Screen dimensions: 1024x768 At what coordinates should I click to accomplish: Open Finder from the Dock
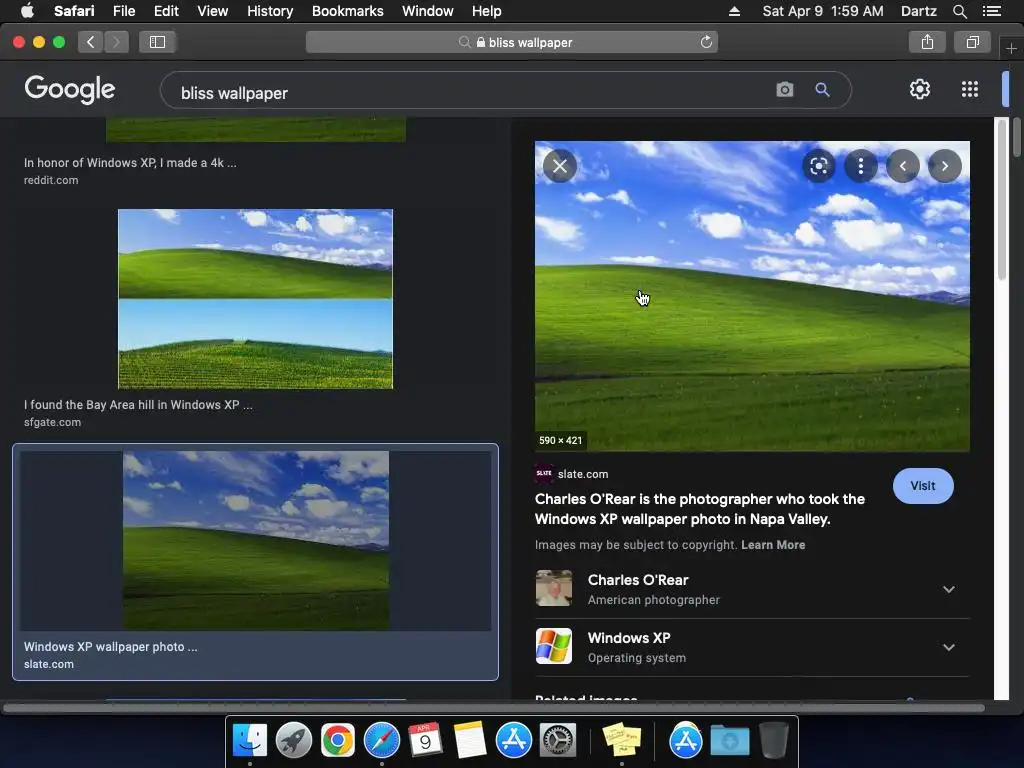(x=250, y=740)
